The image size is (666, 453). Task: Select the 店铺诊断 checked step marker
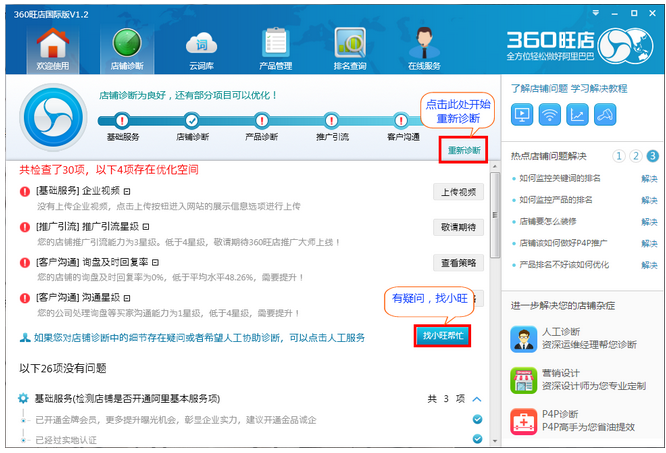(192, 121)
